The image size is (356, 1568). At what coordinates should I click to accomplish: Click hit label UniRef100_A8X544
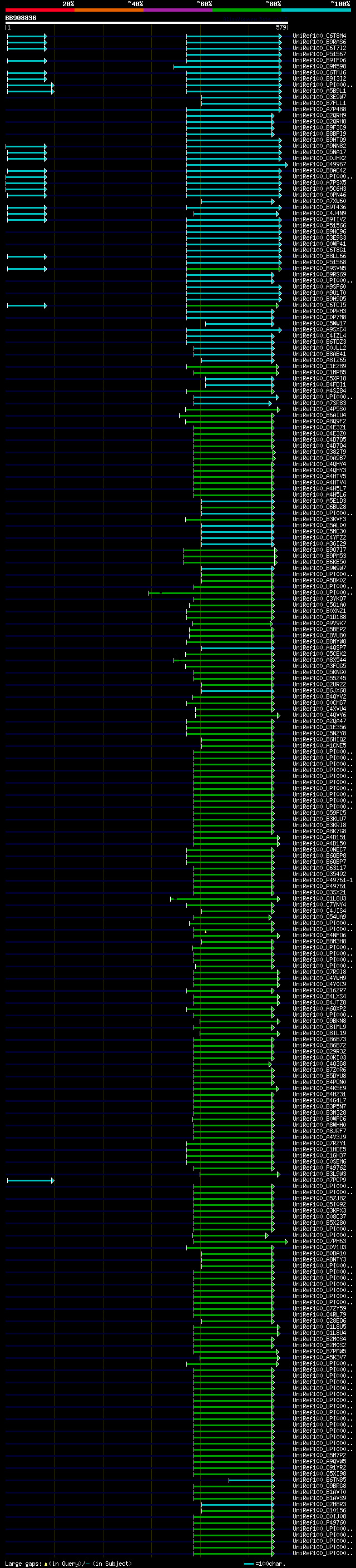coord(319,660)
